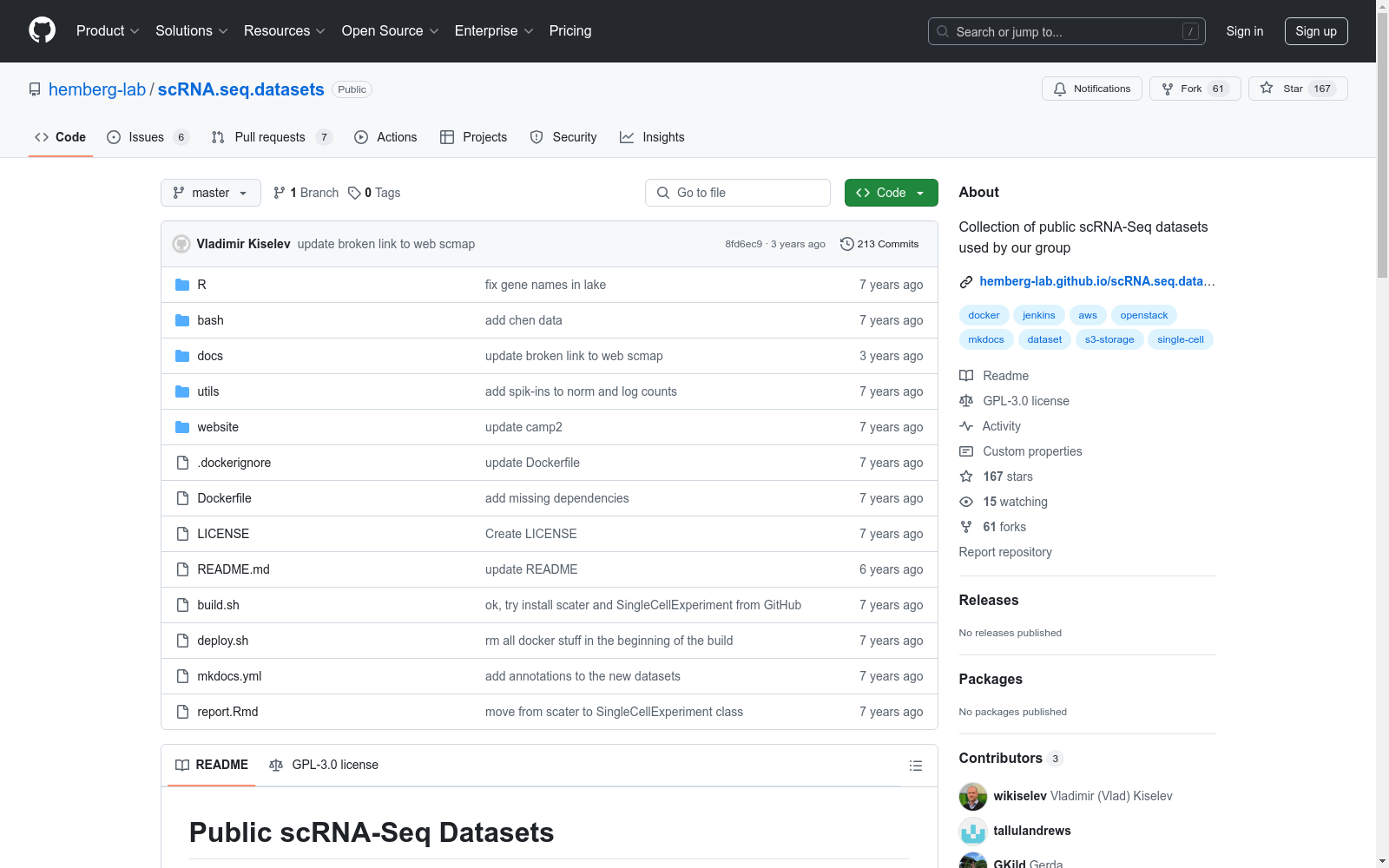
Task: Click the wikiselev contributor avatar
Action: pos(973,796)
